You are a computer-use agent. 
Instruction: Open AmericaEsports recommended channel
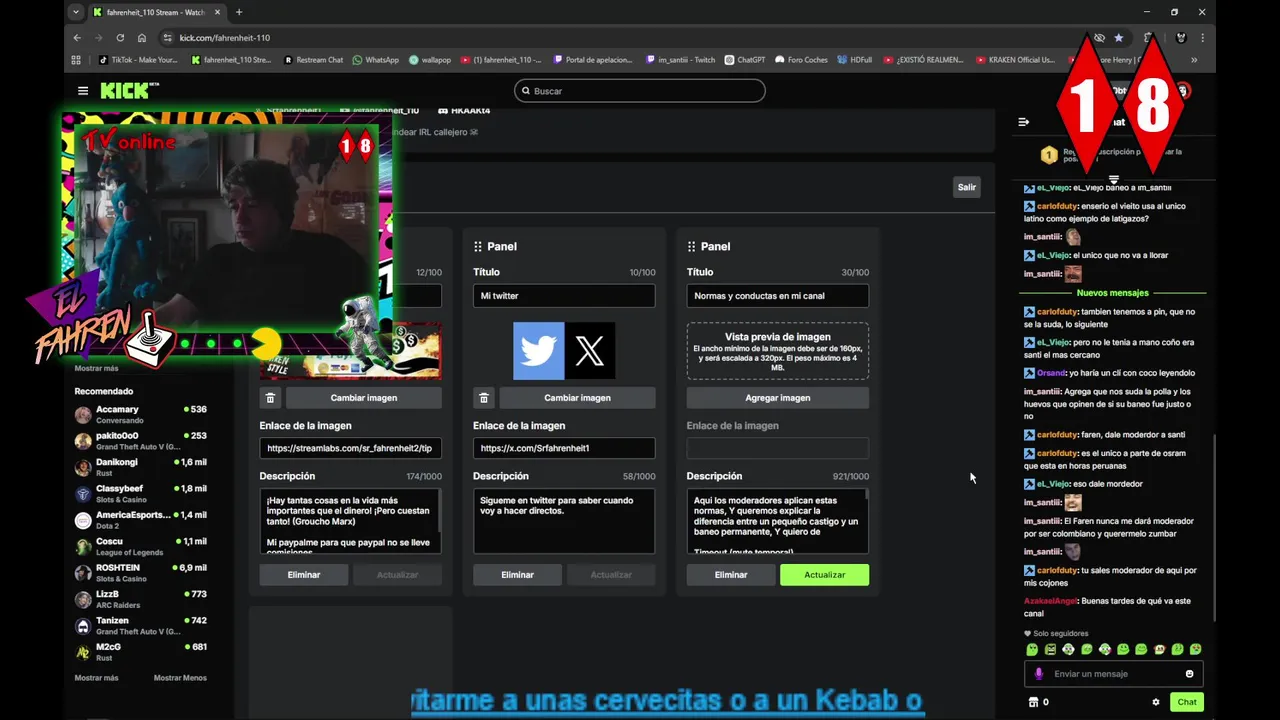coord(141,520)
